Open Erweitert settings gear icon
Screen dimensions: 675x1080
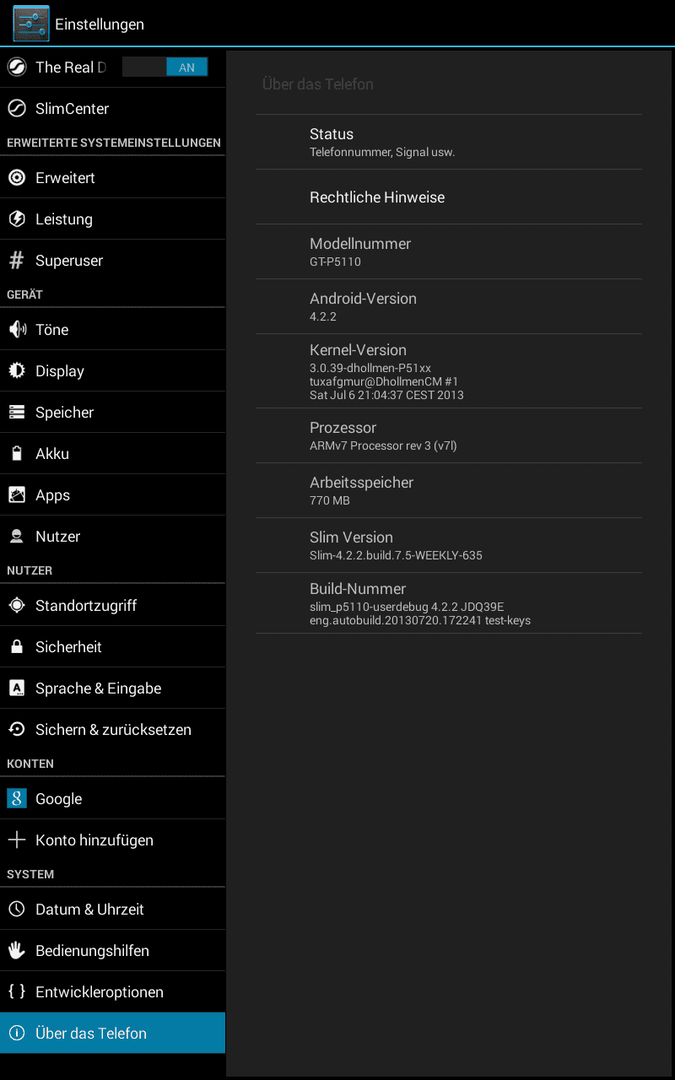[x=17, y=178]
